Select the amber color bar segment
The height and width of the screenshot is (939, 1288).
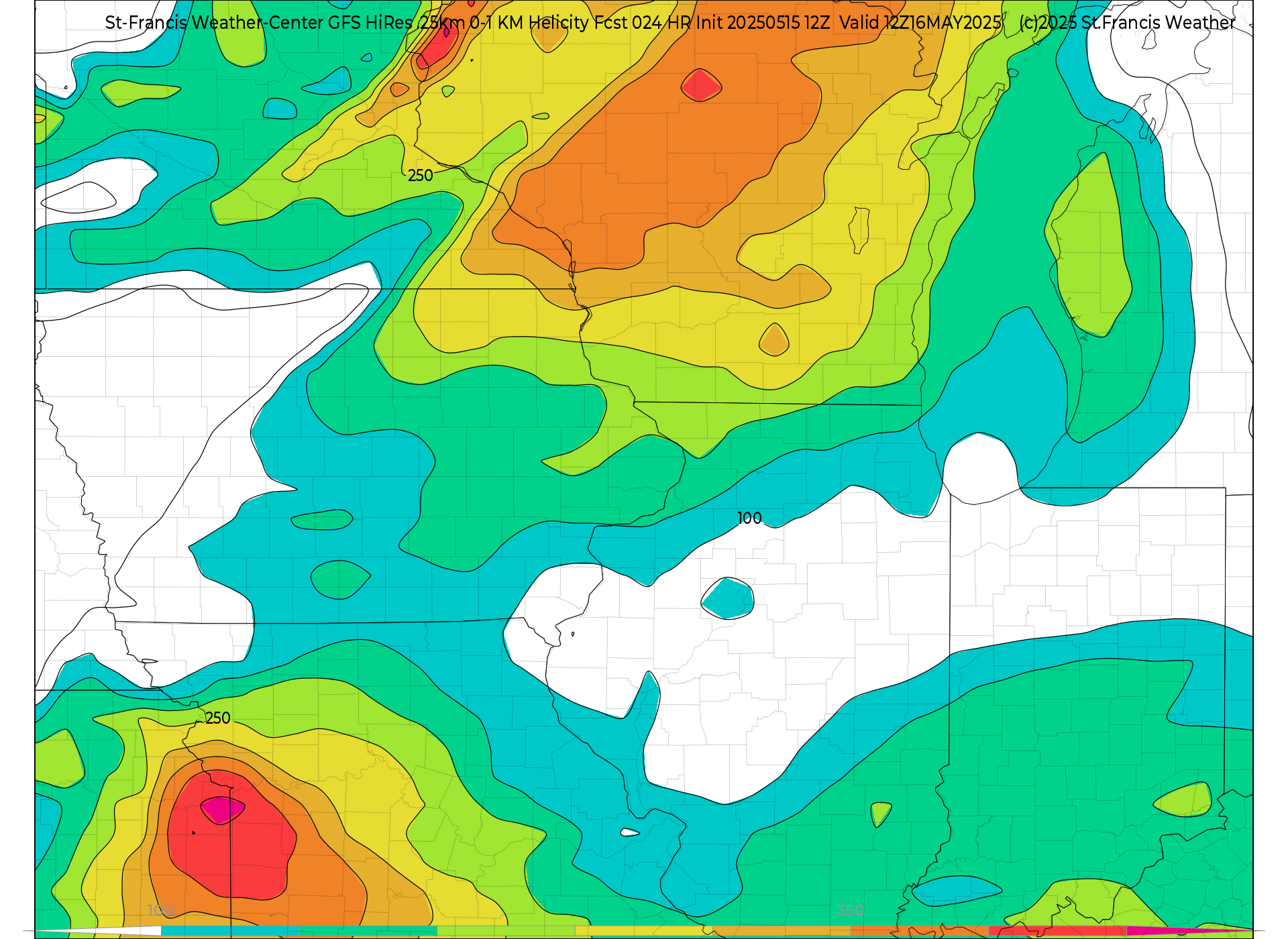point(782,931)
